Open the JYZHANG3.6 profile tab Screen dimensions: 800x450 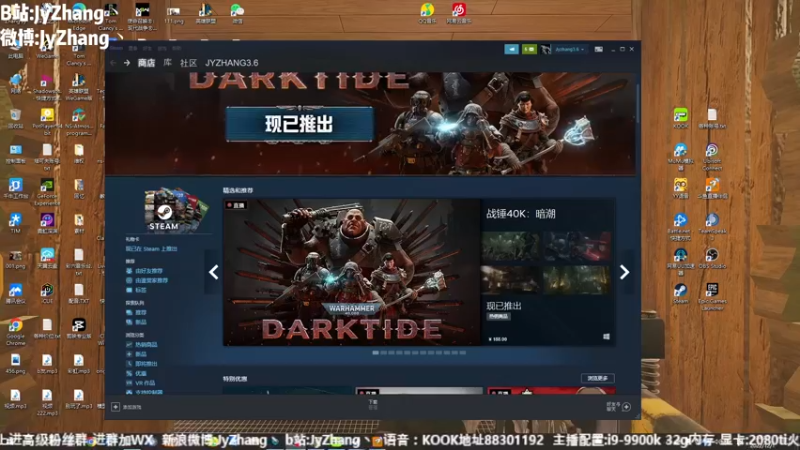coord(232,63)
